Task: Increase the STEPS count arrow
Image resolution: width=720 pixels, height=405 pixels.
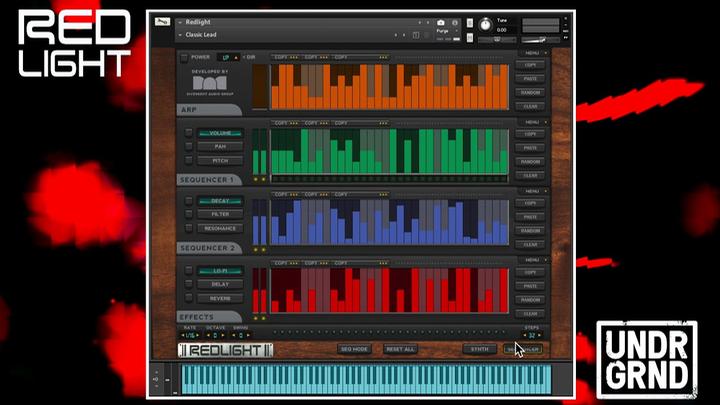Action: pyautogui.click(x=539, y=335)
